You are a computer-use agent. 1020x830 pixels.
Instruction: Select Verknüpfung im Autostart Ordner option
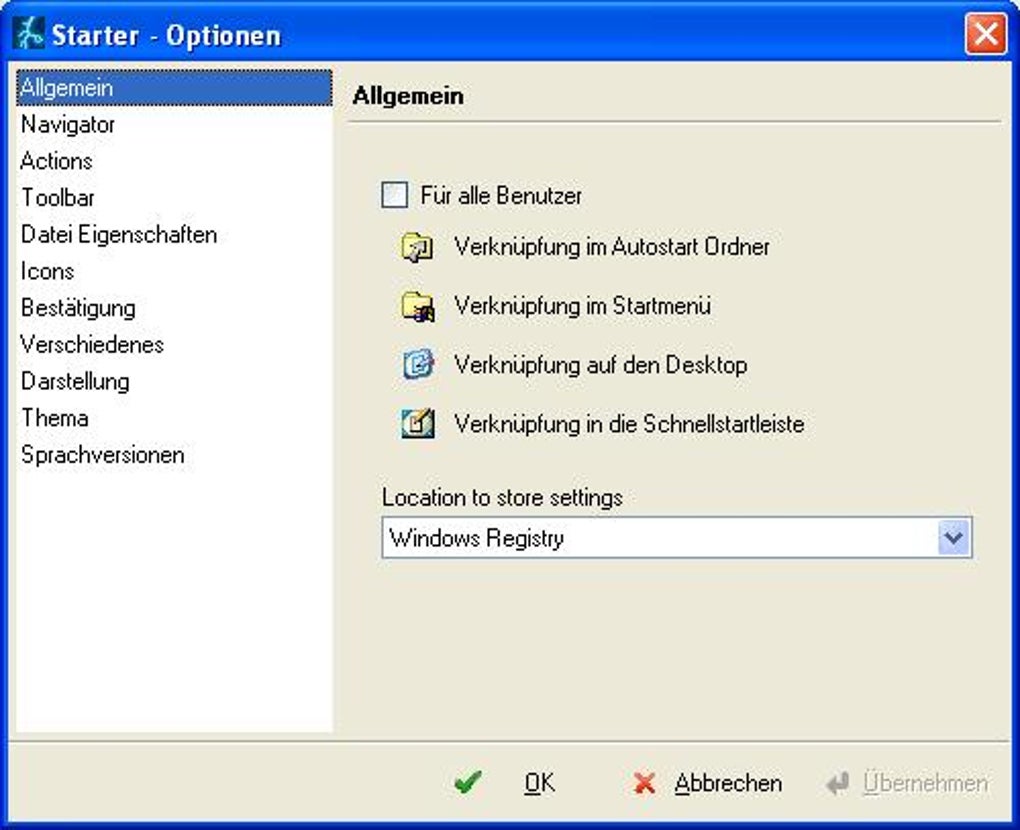point(612,247)
